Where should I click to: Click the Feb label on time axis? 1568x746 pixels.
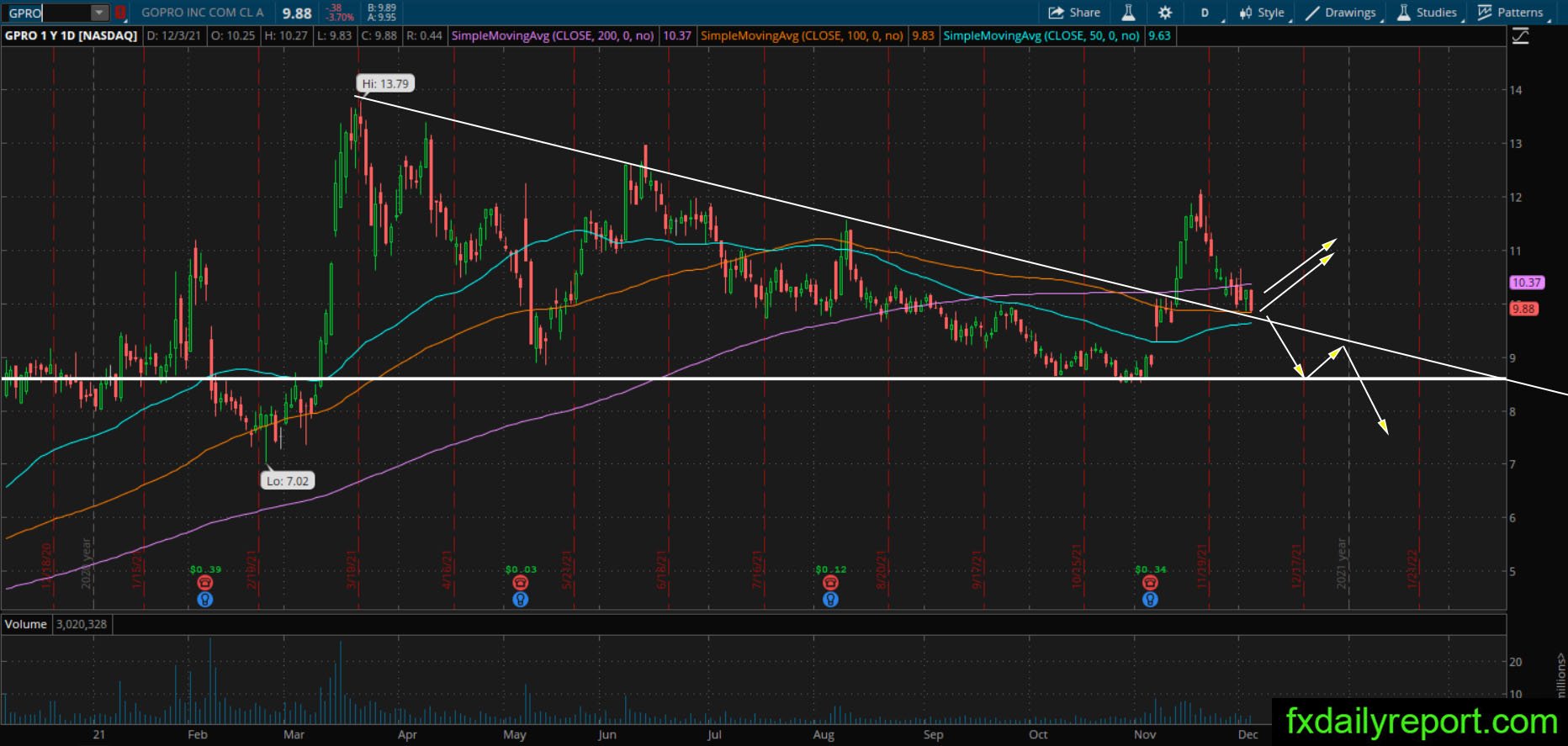[197, 734]
